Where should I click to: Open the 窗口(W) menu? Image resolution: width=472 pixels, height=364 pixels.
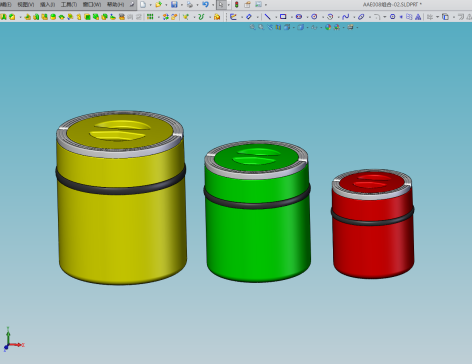coord(92,5)
